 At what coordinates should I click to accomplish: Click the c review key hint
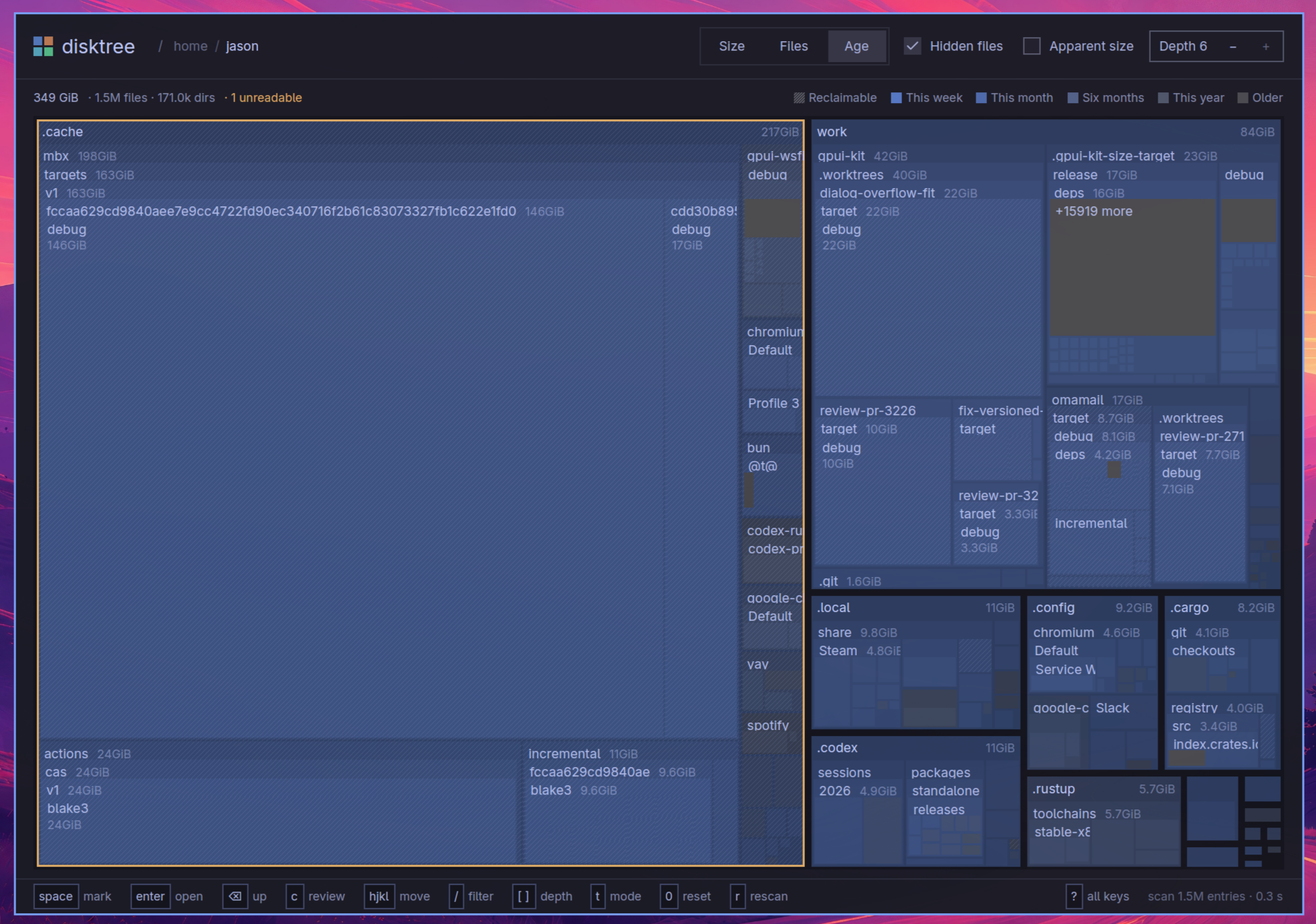pos(316,896)
